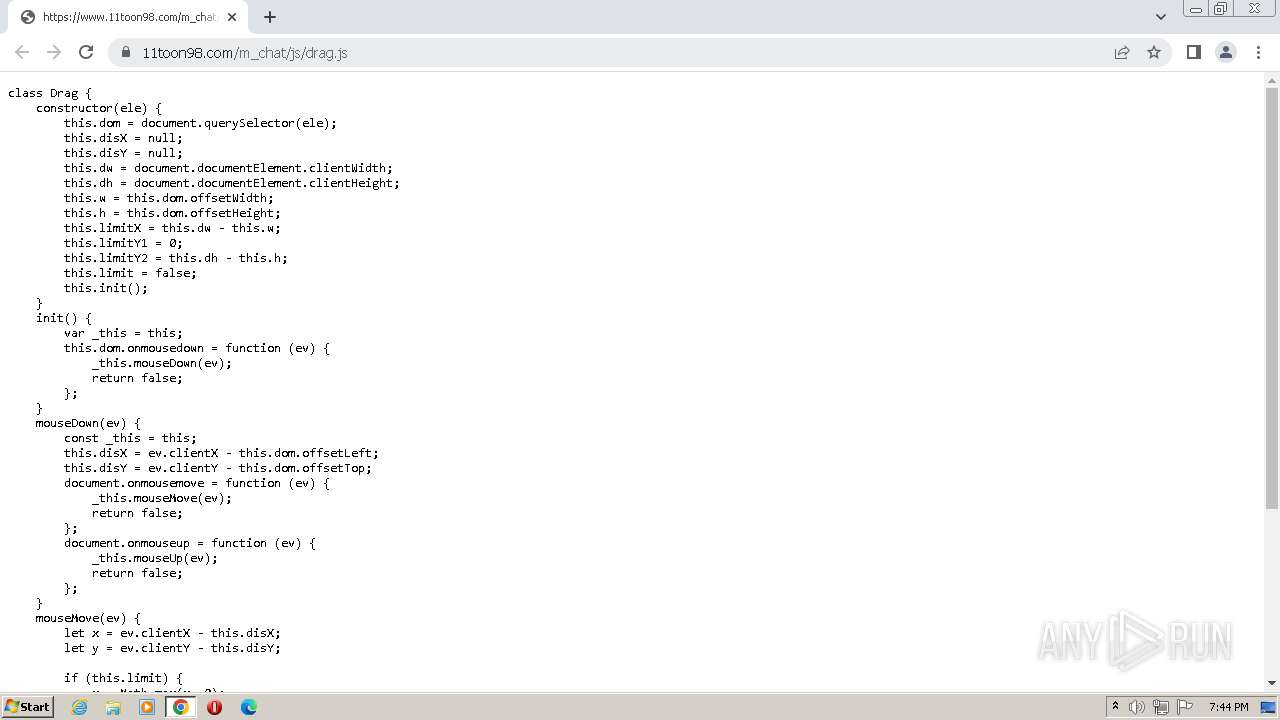The height and width of the screenshot is (720, 1280).
Task: Bookmark this tab with star icon
Action: (x=1154, y=52)
